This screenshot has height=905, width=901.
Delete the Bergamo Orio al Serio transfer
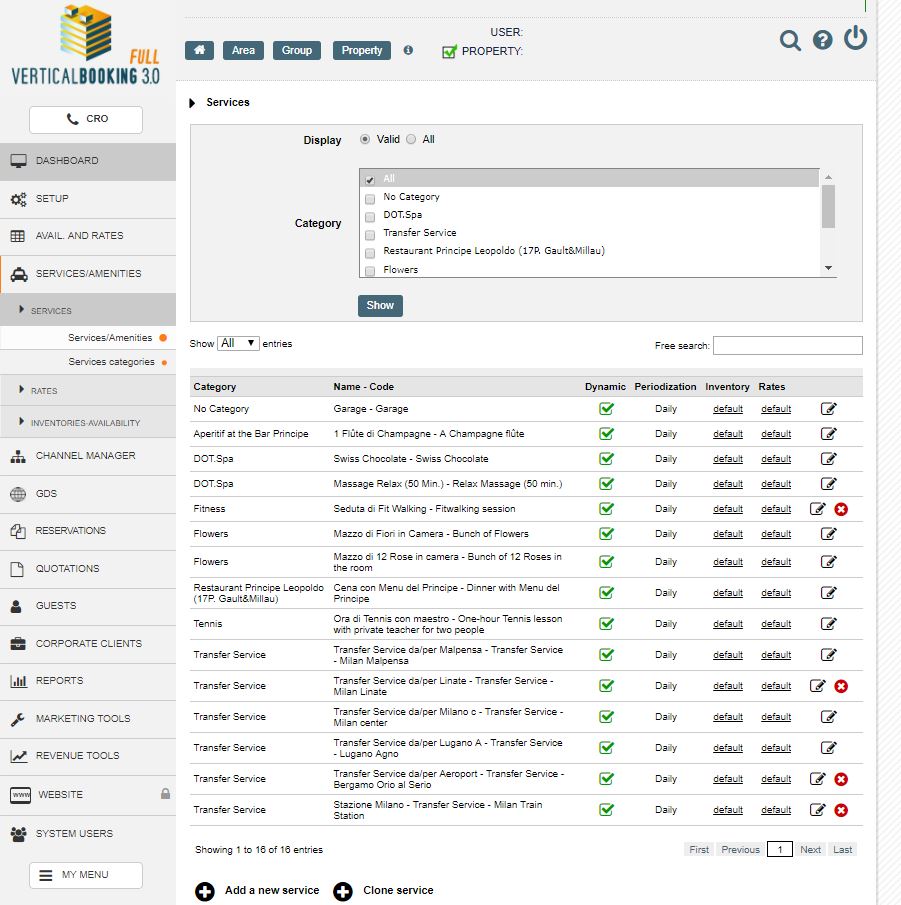[841, 779]
